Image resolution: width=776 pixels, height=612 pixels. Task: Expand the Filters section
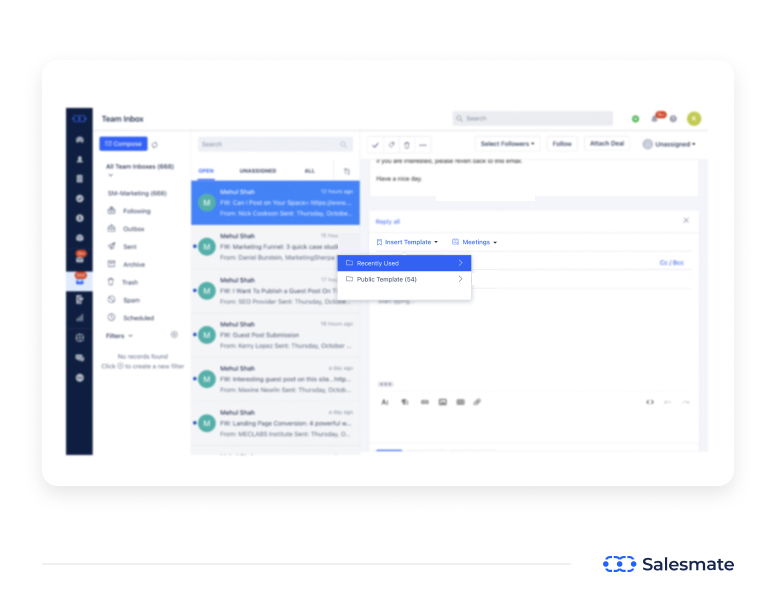[119, 335]
